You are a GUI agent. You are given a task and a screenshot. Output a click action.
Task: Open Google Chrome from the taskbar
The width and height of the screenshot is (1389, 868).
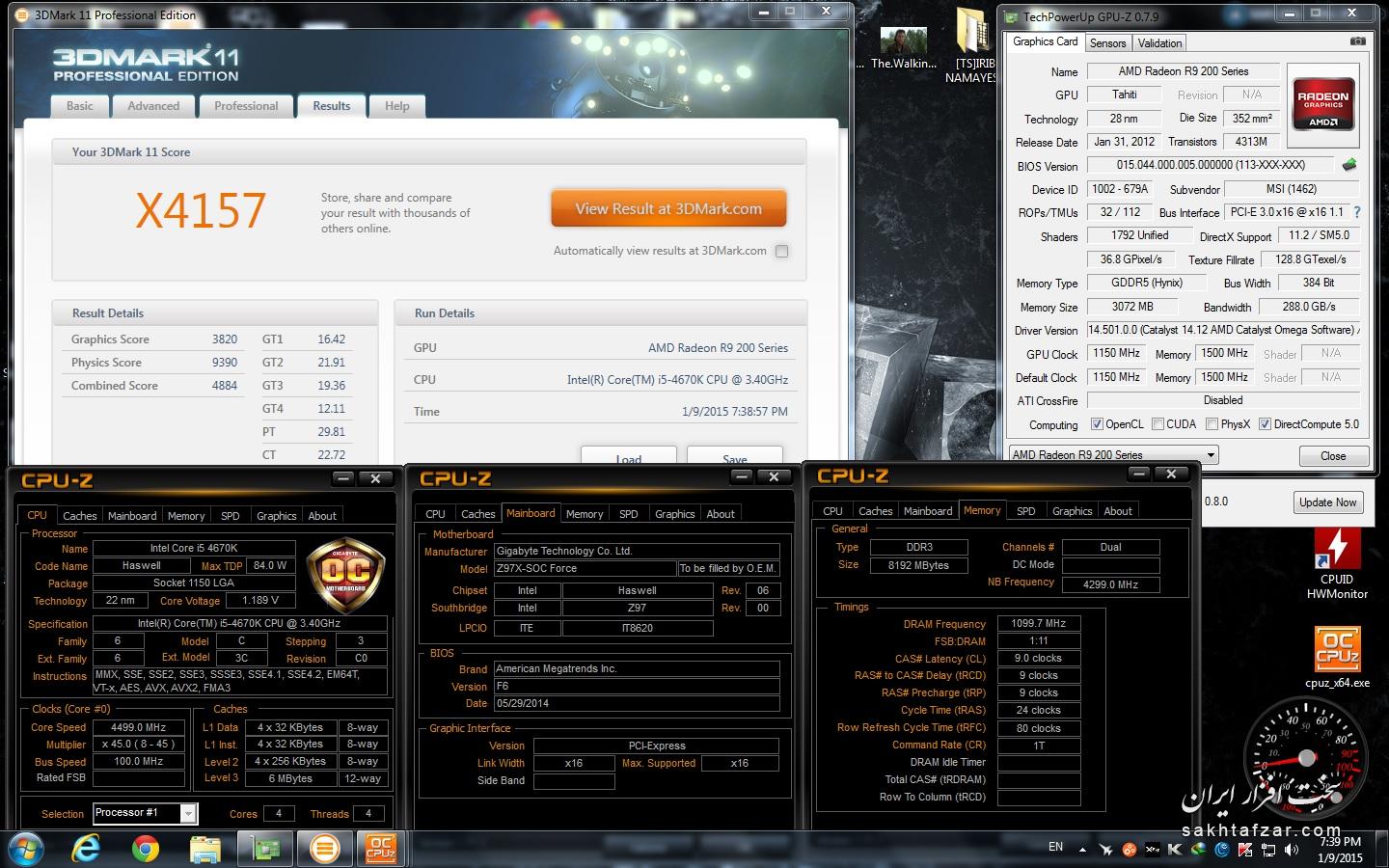[x=146, y=849]
